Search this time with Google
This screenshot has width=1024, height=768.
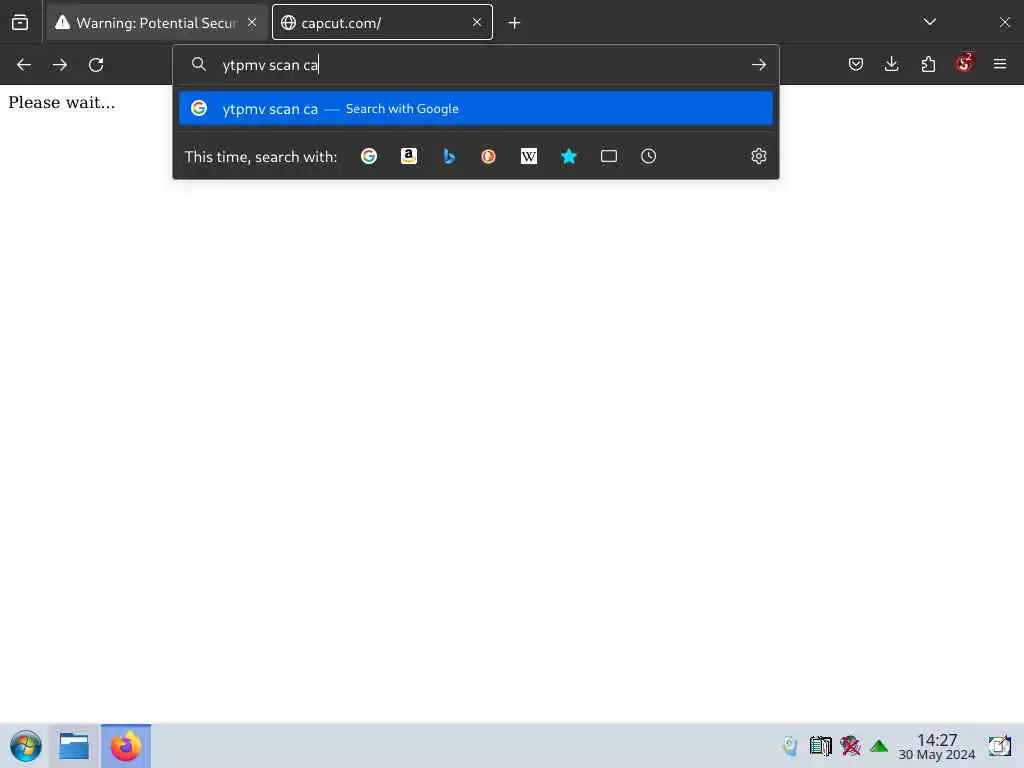[369, 156]
